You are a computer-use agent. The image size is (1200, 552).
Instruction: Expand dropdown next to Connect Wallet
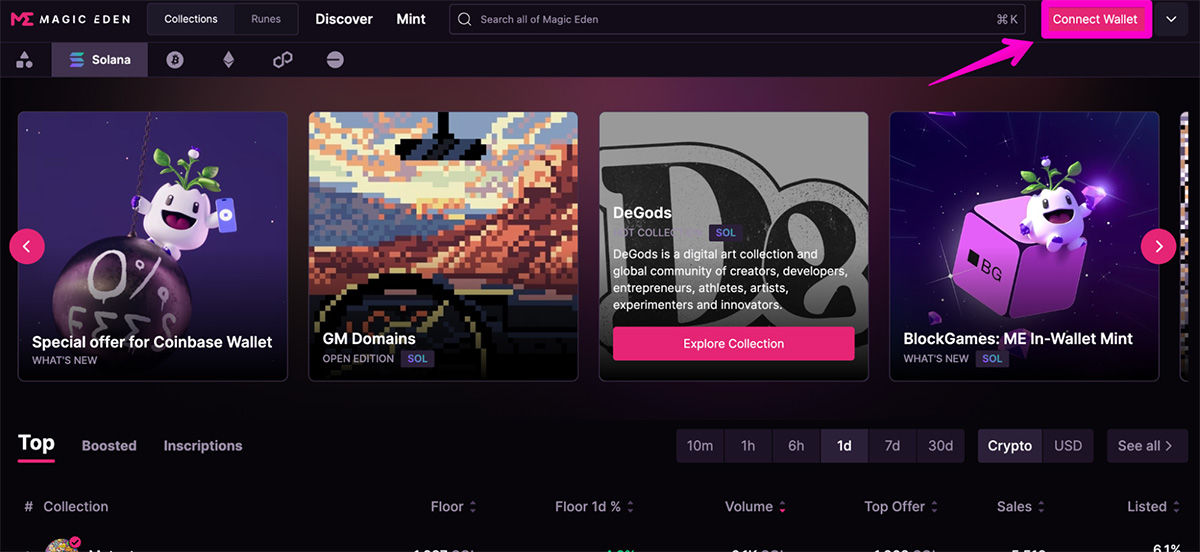tap(1171, 20)
